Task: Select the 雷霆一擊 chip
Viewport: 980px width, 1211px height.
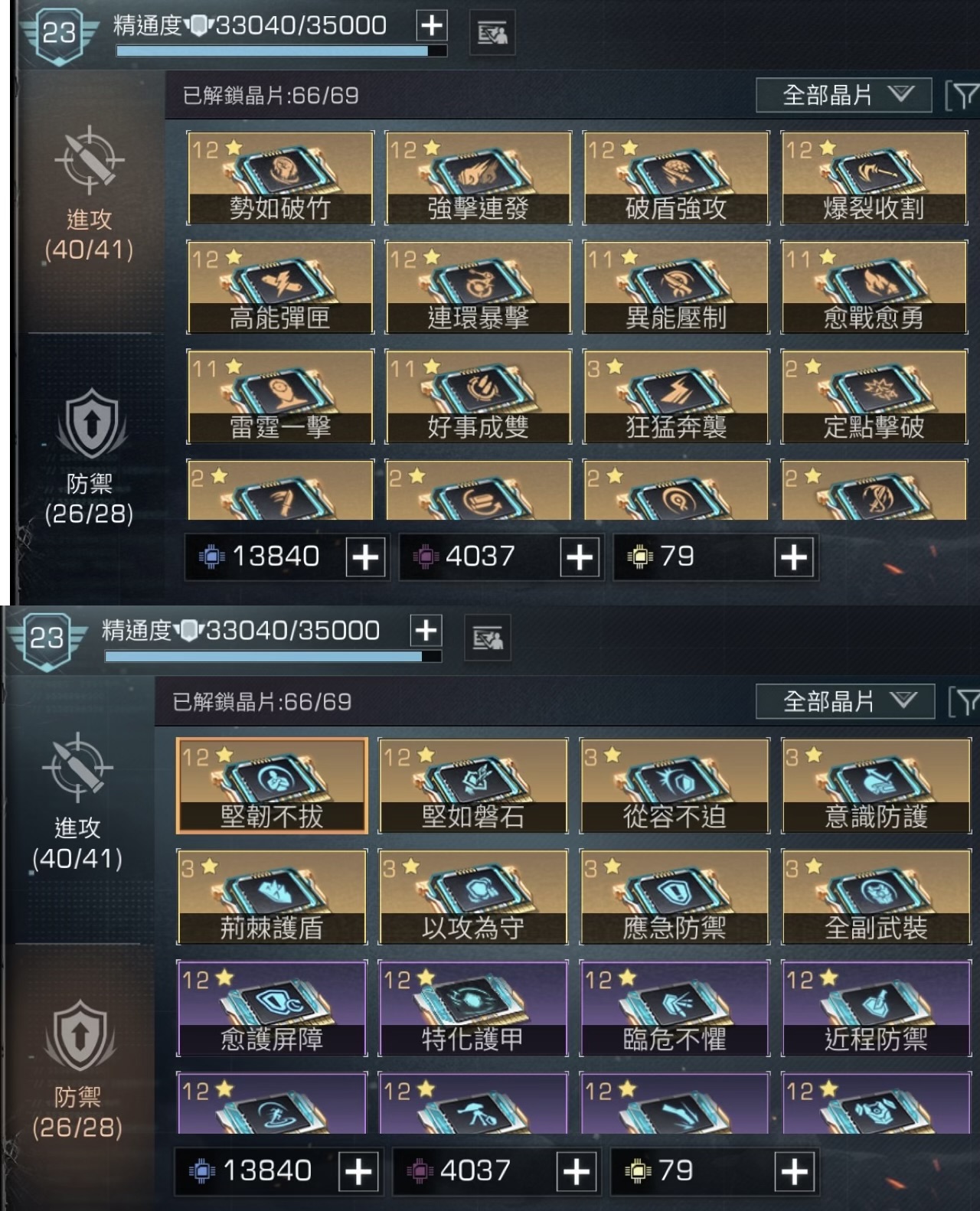Action: [280, 397]
